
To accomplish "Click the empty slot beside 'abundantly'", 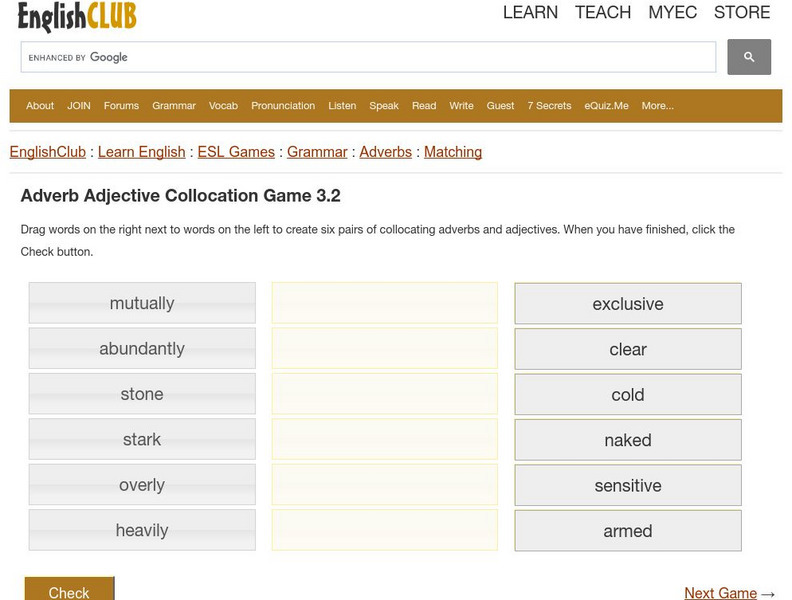I will (384, 348).
